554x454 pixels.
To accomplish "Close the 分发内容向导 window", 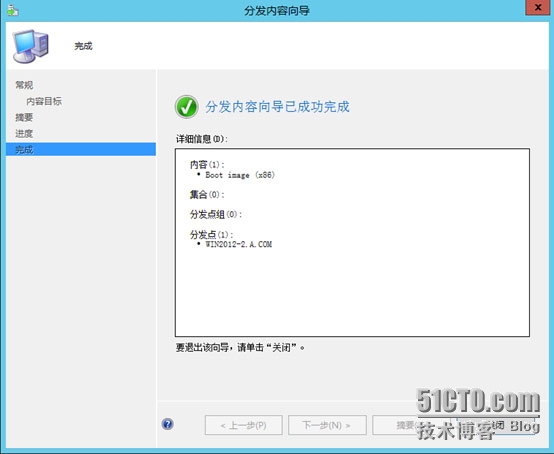I will tap(537, 7).
